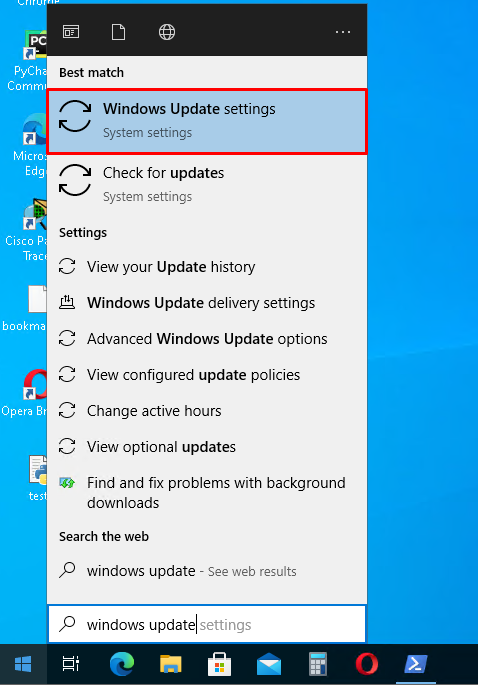Open View configured update policies
This screenshot has width=478, height=685.
(207, 375)
